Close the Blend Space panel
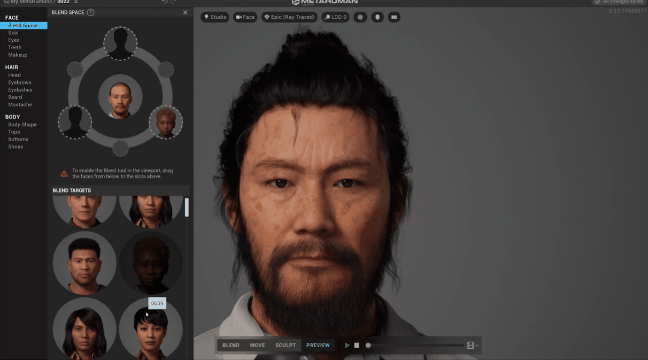The image size is (648, 360). pos(185,12)
